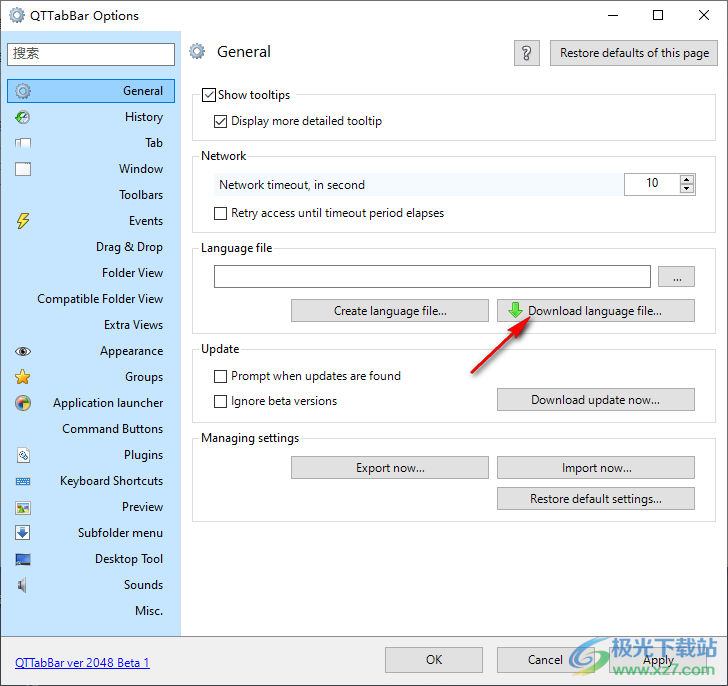Image resolution: width=728 pixels, height=686 pixels.
Task: Click the green download arrow icon
Action: (x=515, y=310)
